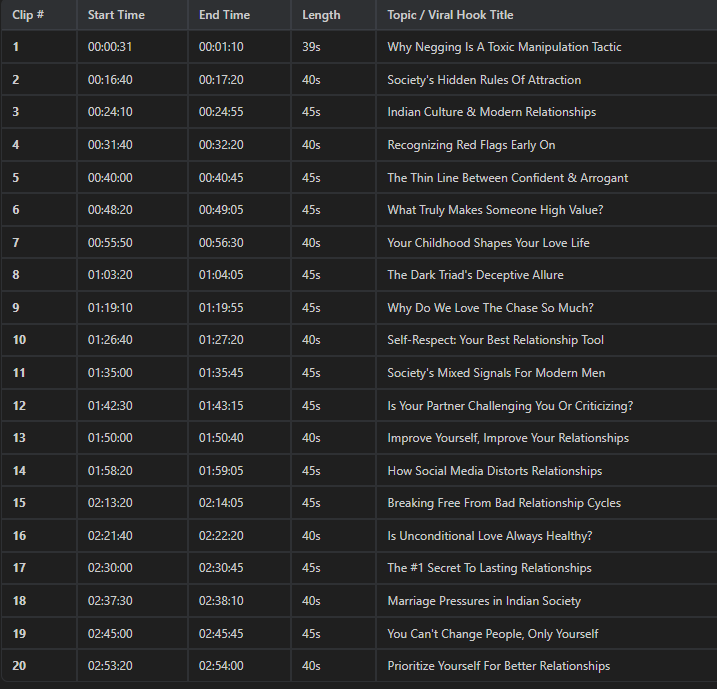717x689 pixels.
Task: Click the 'Topic / Viral Hook Title' header
Action: coord(450,15)
